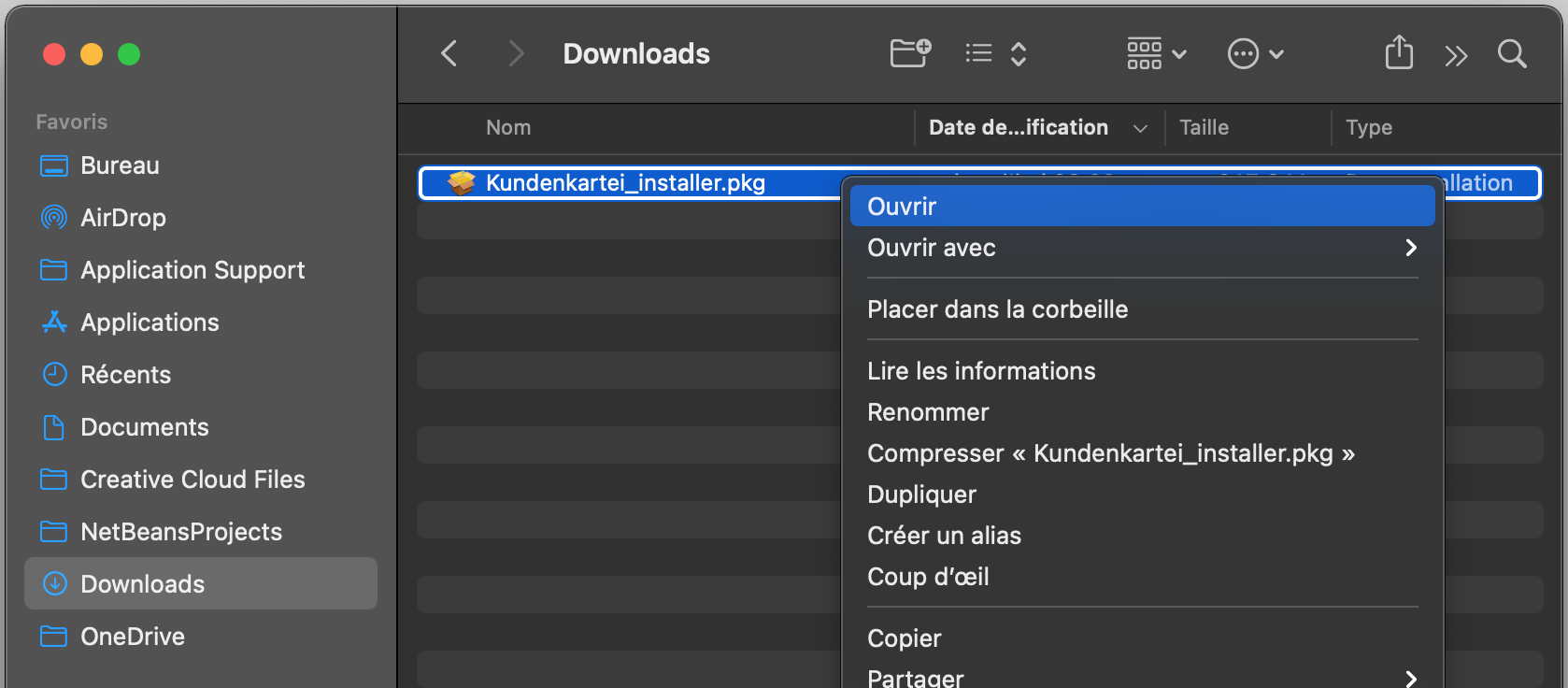Choose Ouvrir in the context menu
This screenshot has width=1568, height=688.
[1142, 206]
